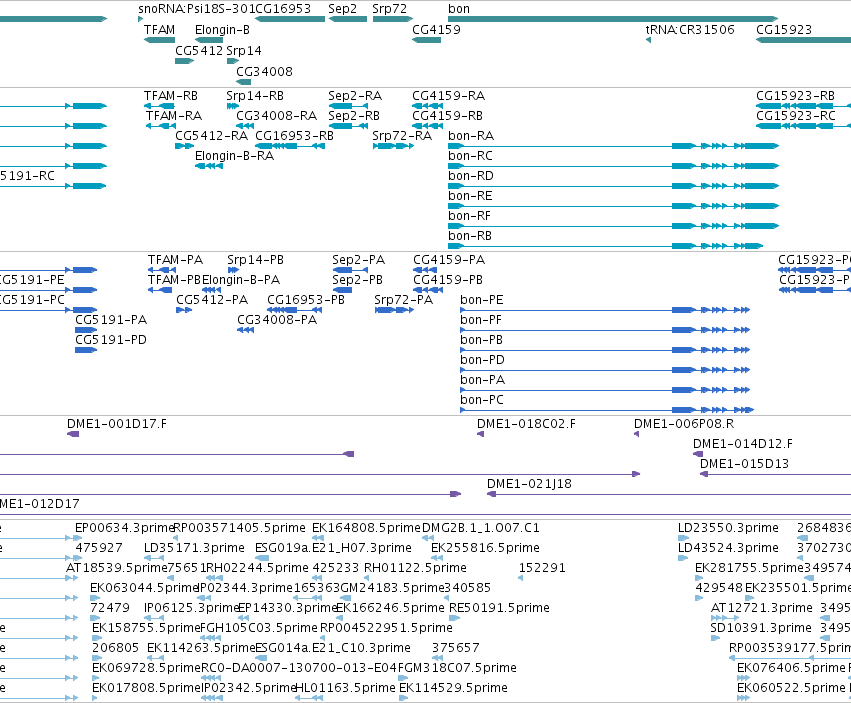The image size is (851, 703).
Task: Select the CG16953-RB transcript label
Action: coord(294,136)
